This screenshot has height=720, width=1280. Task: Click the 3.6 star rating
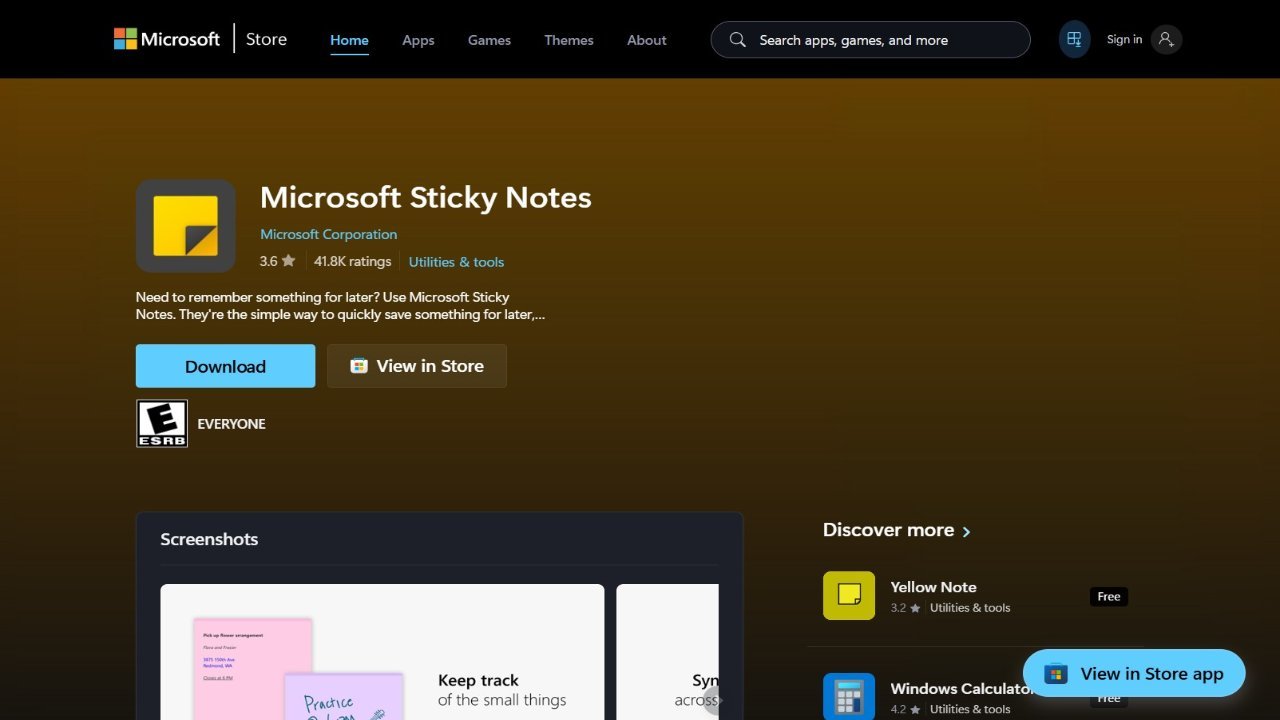(277, 261)
